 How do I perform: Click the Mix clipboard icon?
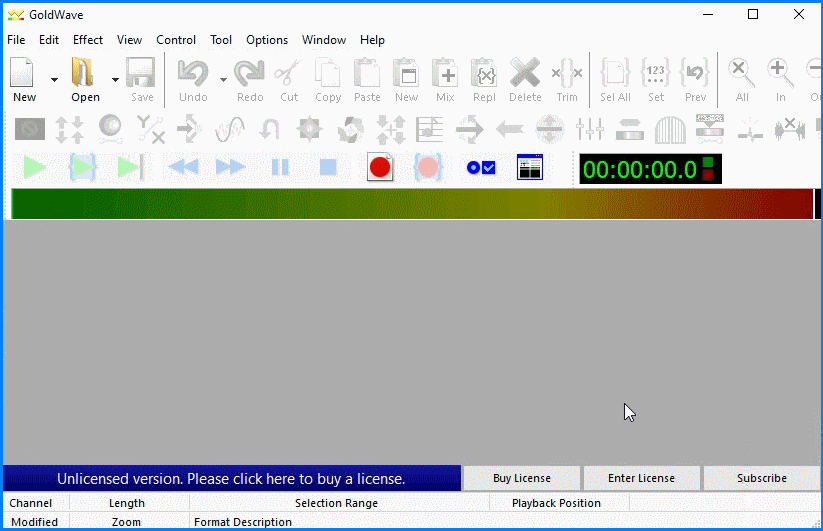pyautogui.click(x=445, y=73)
